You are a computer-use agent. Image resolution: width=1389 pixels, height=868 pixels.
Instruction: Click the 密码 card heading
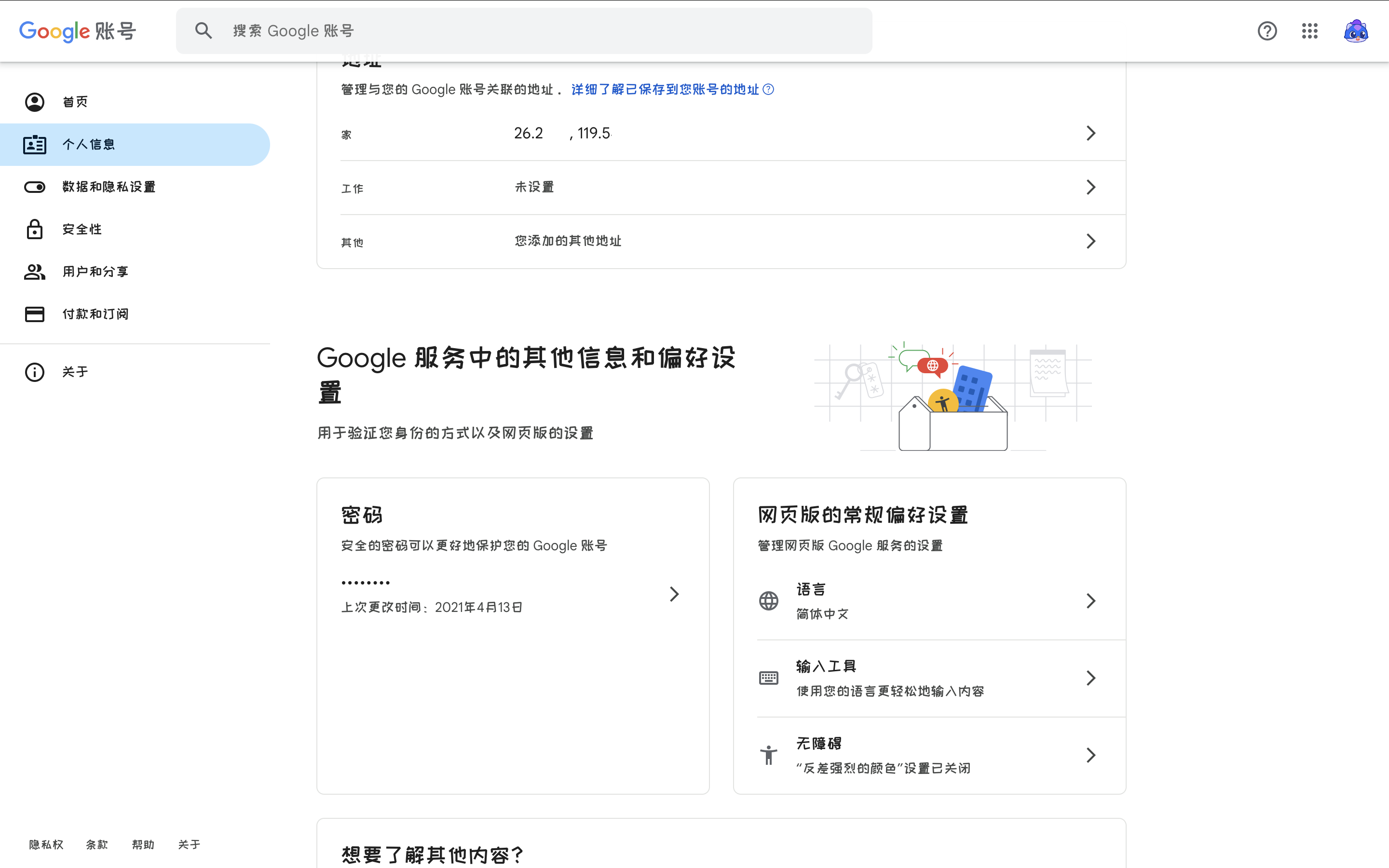point(362,515)
